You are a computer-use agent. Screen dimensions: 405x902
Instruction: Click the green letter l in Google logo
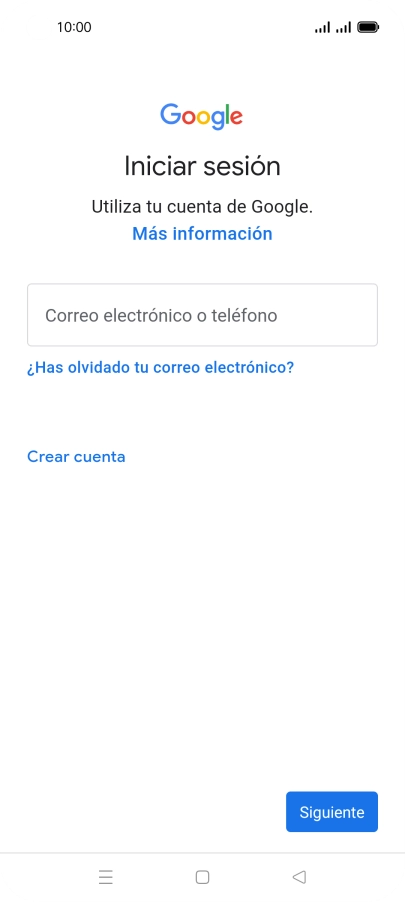(x=227, y=114)
